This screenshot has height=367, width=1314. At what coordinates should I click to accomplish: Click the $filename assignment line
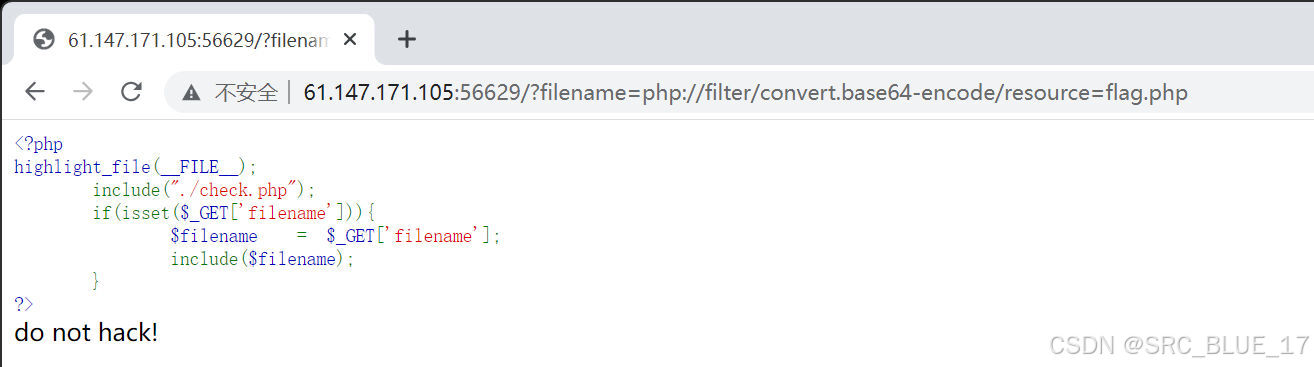[x=335, y=236]
